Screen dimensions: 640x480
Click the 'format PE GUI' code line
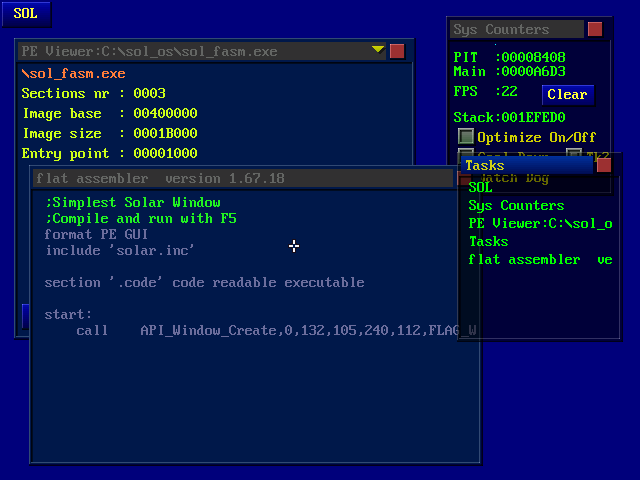(x=96, y=234)
